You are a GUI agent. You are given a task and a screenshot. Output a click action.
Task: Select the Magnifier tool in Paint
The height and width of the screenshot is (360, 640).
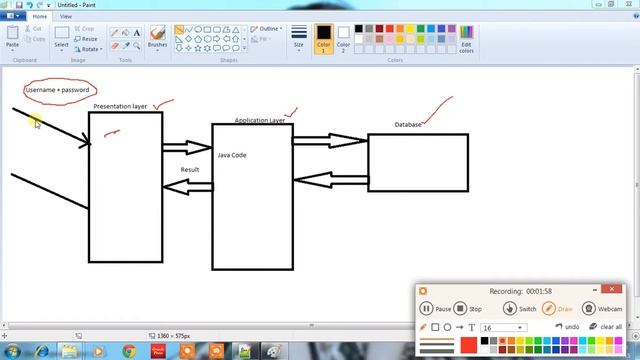137,46
